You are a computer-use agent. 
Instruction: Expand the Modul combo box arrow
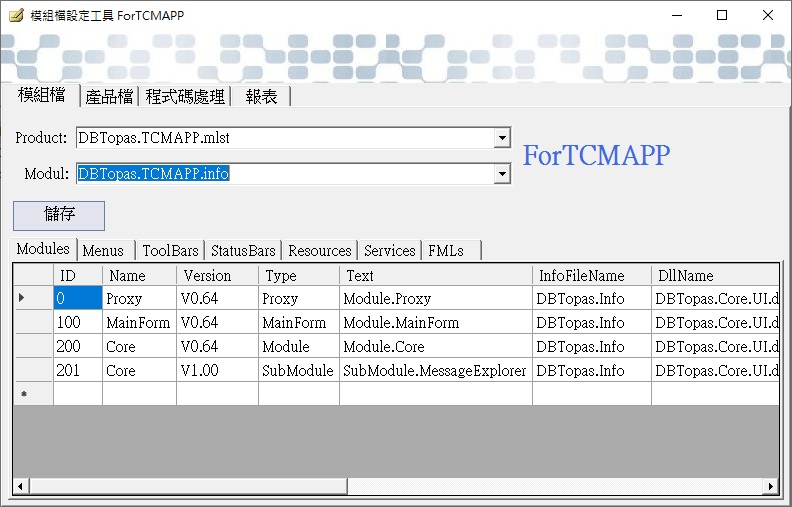pyautogui.click(x=502, y=174)
